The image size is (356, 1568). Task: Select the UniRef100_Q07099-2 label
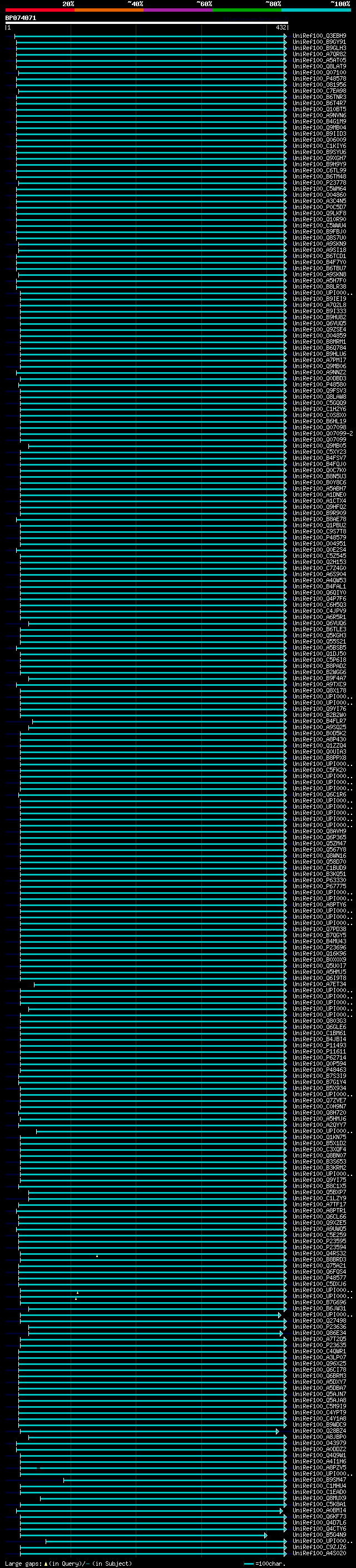(323, 433)
